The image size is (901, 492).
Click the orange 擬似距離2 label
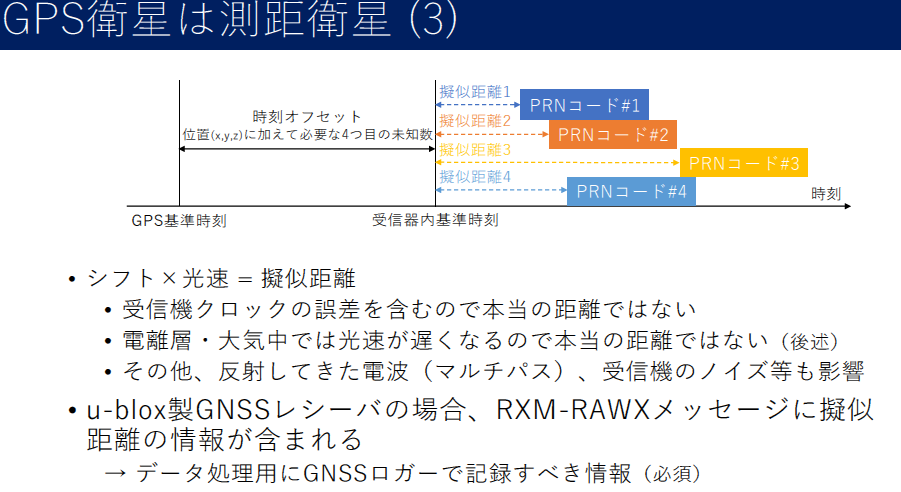(x=475, y=120)
